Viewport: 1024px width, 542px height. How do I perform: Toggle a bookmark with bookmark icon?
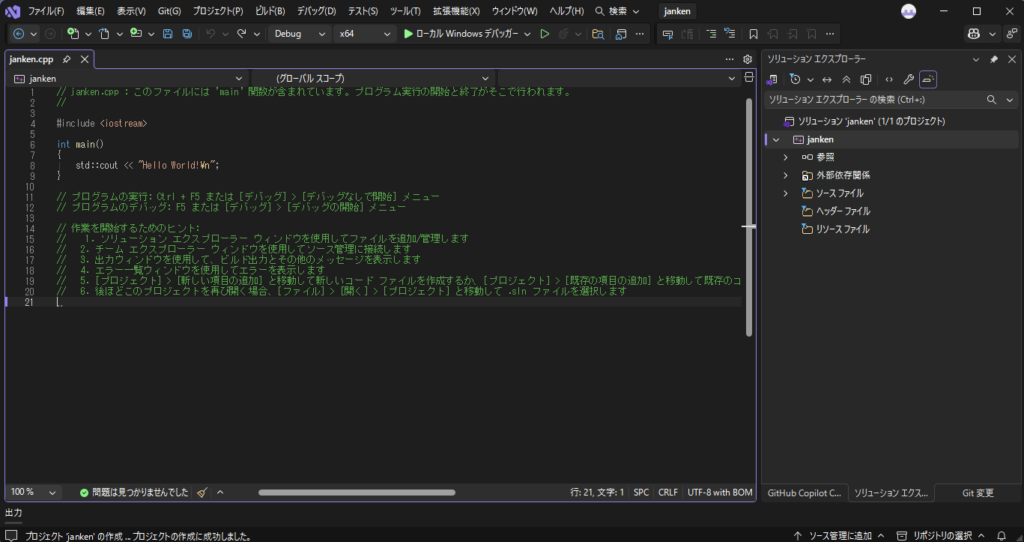click(753, 34)
